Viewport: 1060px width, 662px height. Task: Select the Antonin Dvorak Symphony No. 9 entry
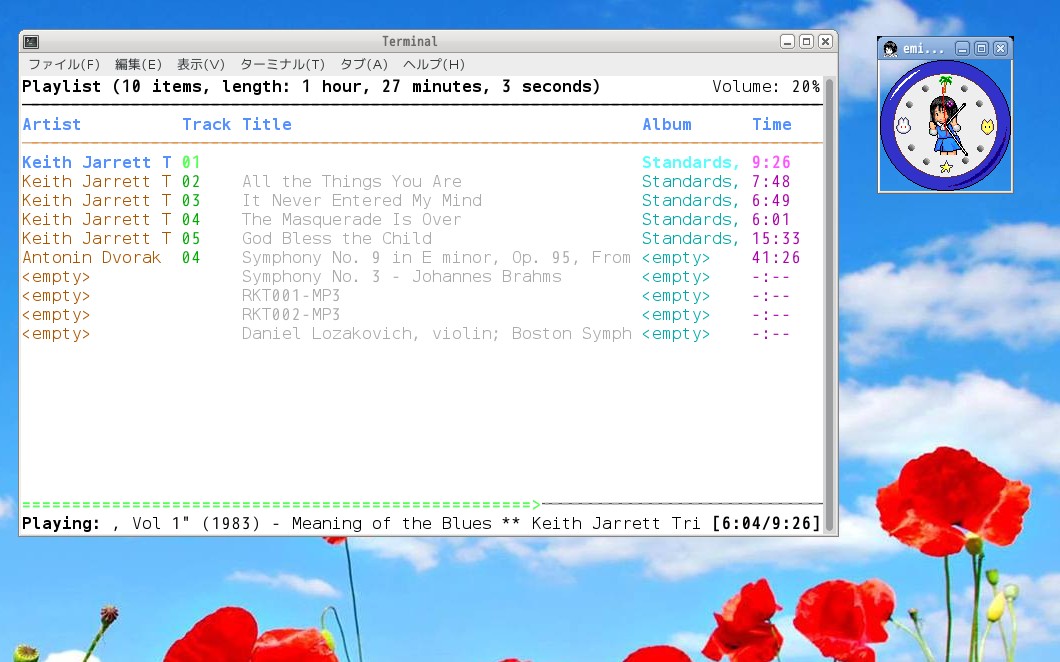pos(435,258)
